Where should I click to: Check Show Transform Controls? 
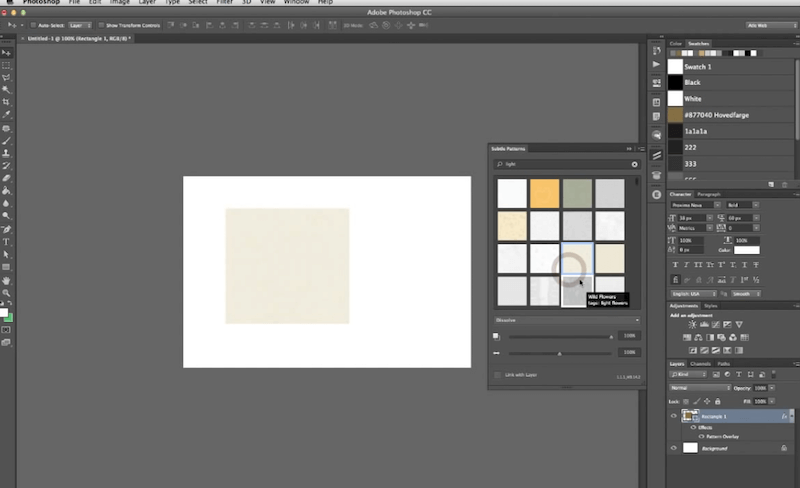[100, 24]
